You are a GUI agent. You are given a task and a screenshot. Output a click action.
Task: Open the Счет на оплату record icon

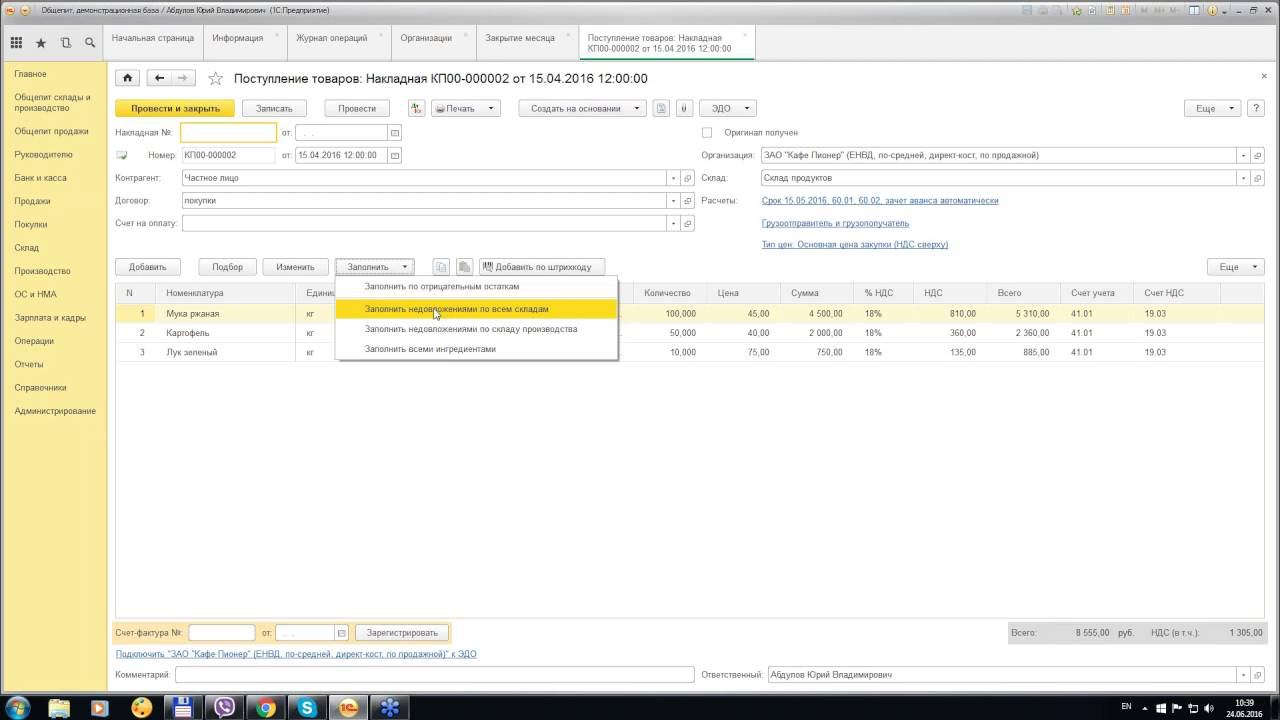coord(687,223)
